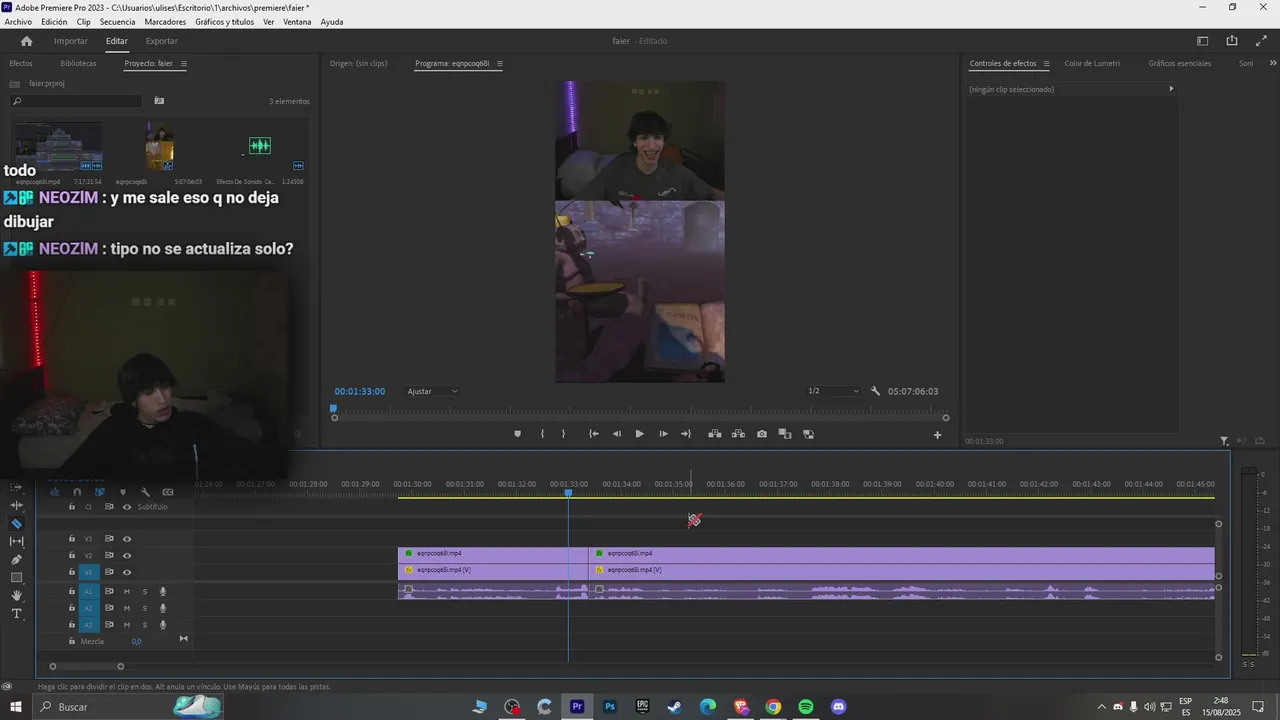Expand the effect controls clip arrow

point(1171,89)
